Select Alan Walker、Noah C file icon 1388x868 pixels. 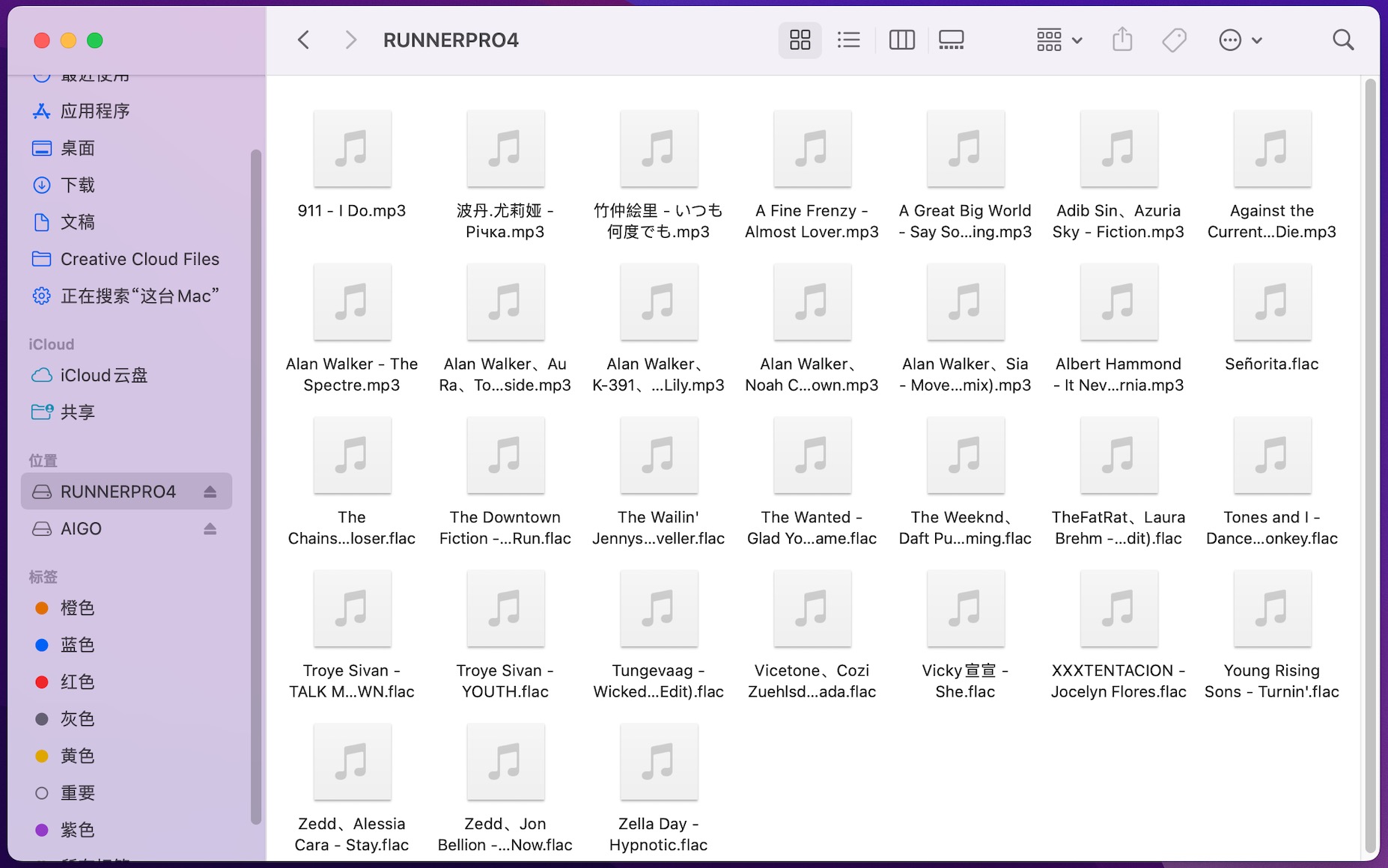coord(812,302)
